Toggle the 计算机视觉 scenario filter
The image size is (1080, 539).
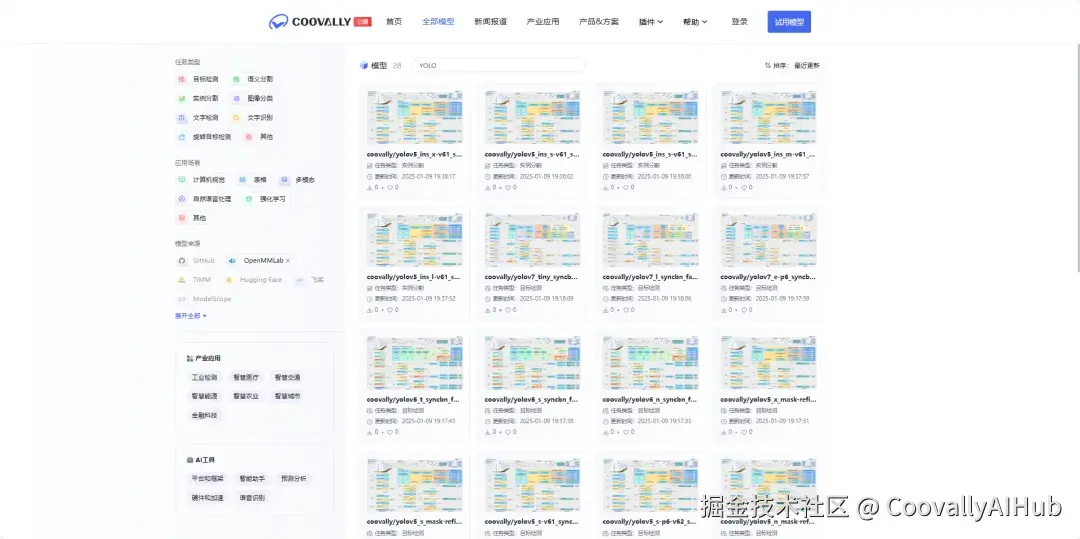[x=200, y=180]
